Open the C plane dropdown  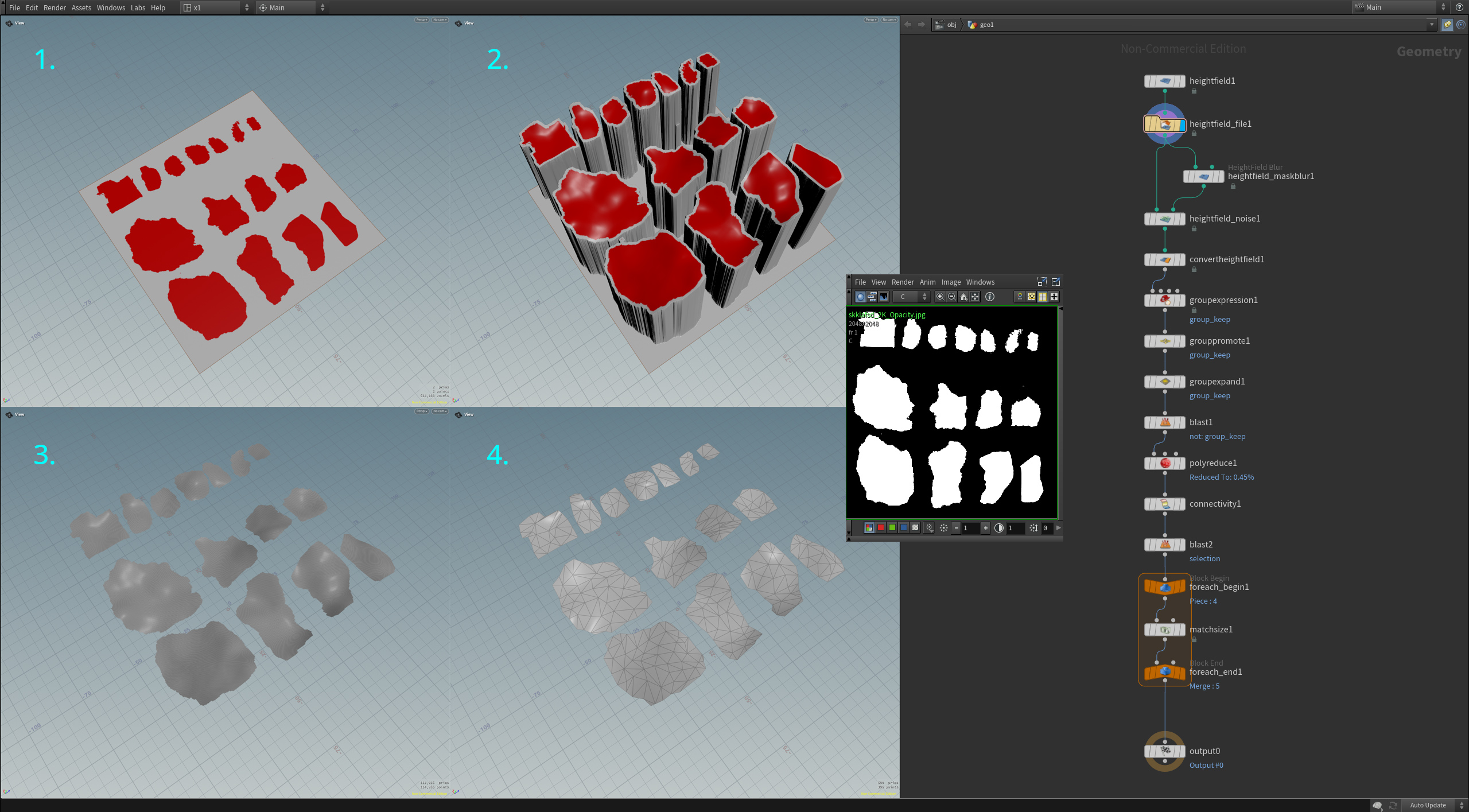pos(911,297)
